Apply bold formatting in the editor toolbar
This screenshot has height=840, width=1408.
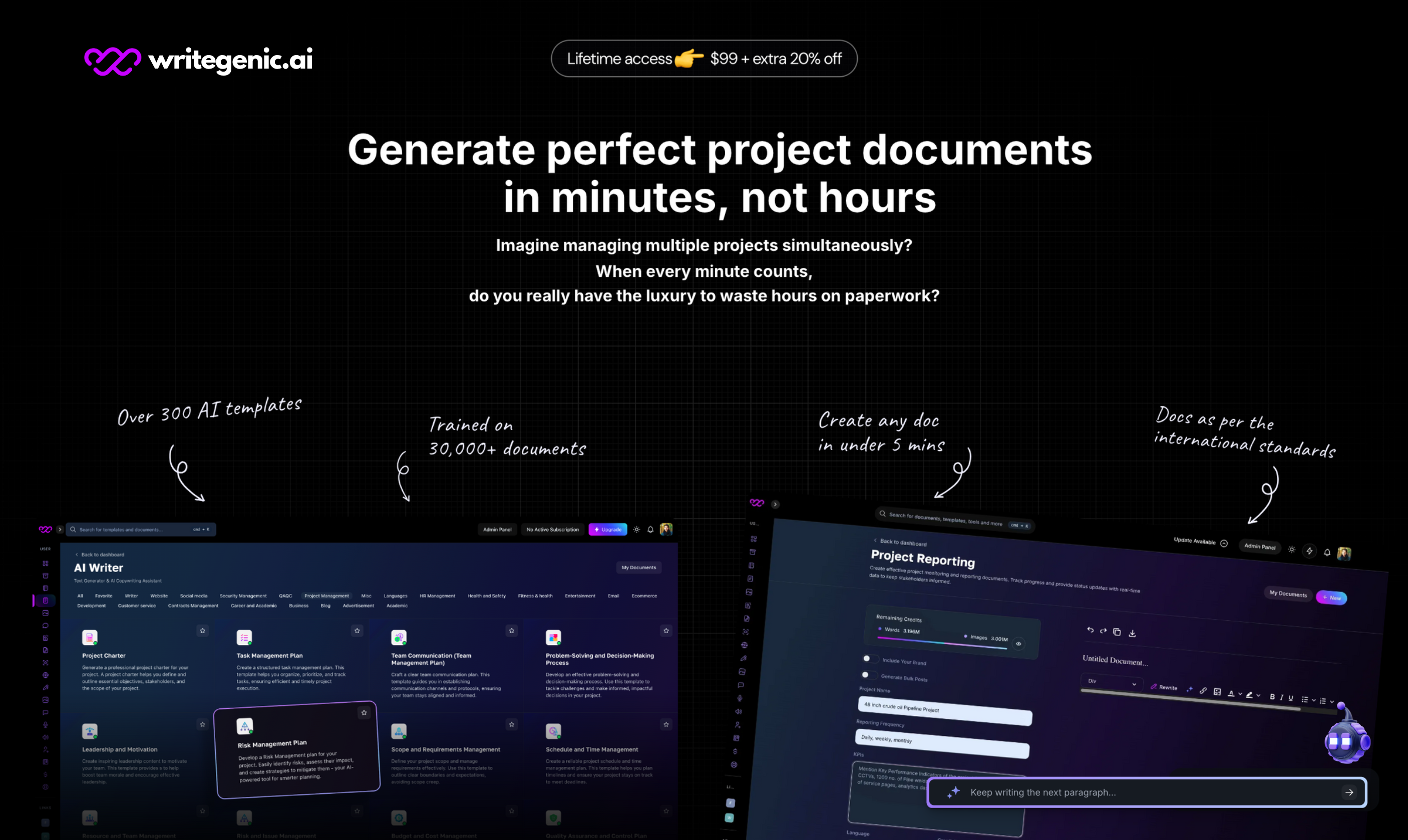pyautogui.click(x=1272, y=697)
